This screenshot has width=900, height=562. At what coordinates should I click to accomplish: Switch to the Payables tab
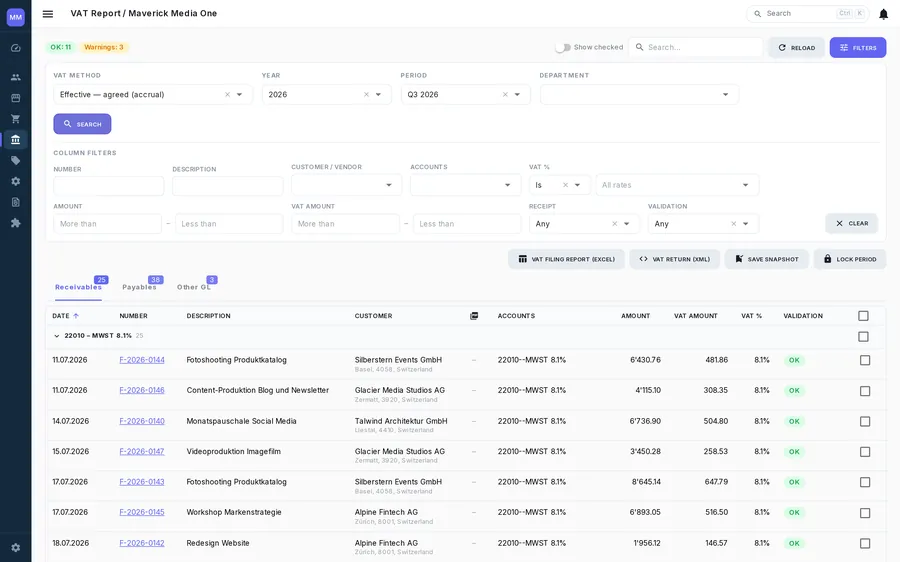pyautogui.click(x=139, y=287)
